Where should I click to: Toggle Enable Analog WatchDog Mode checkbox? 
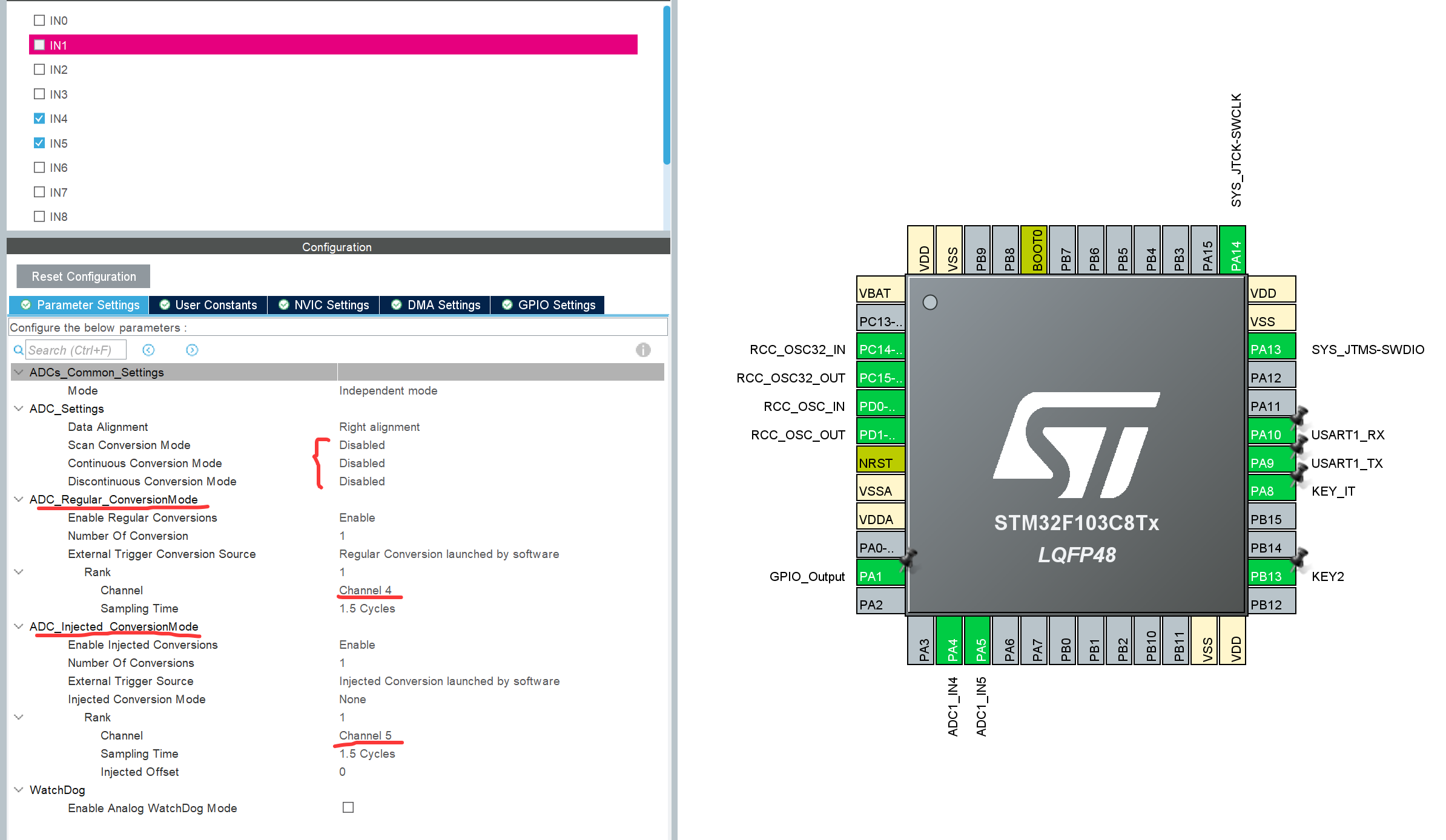[348, 807]
